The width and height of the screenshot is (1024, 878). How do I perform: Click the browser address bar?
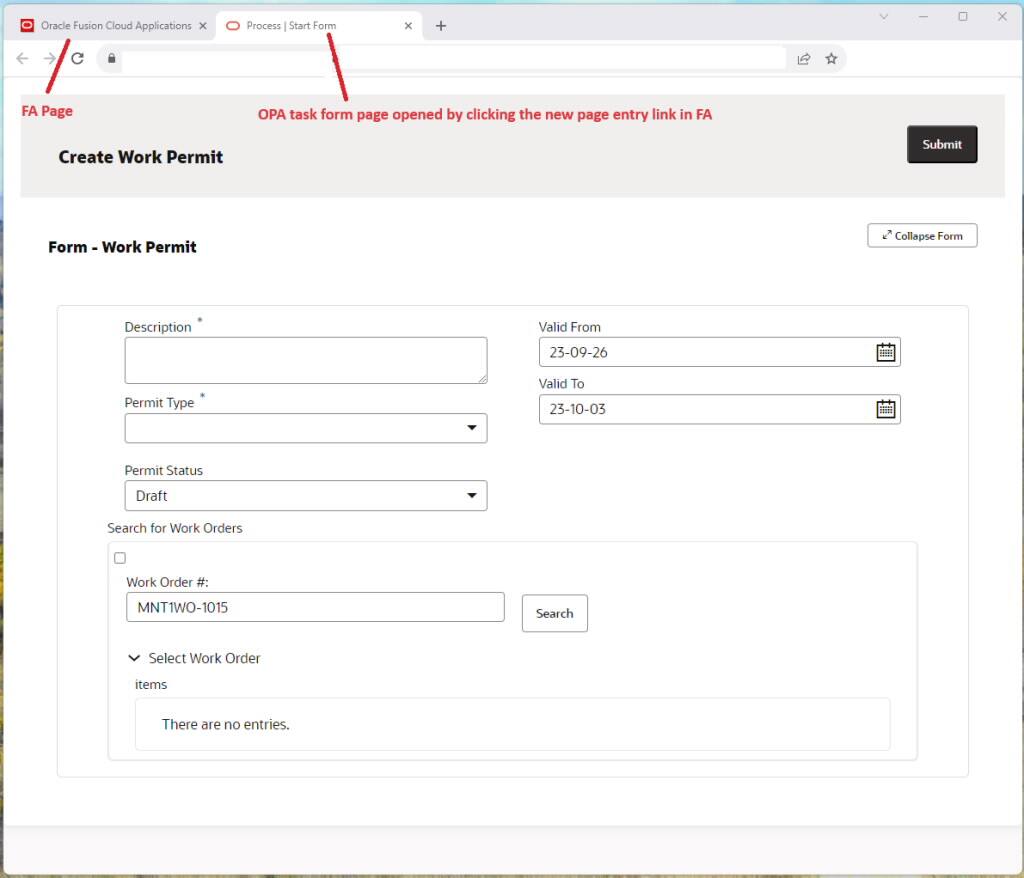[x=450, y=58]
